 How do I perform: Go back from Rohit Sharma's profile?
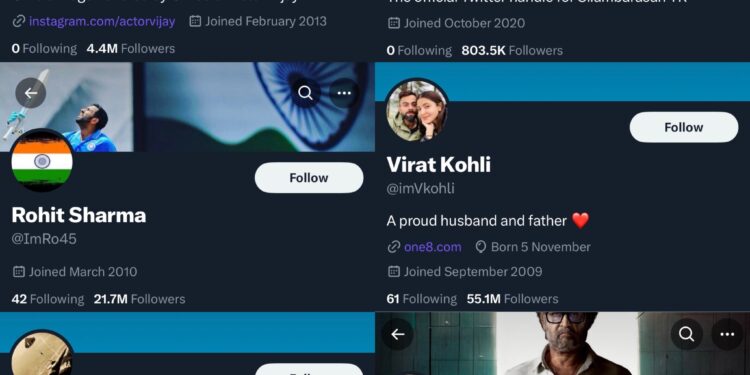tap(31, 93)
